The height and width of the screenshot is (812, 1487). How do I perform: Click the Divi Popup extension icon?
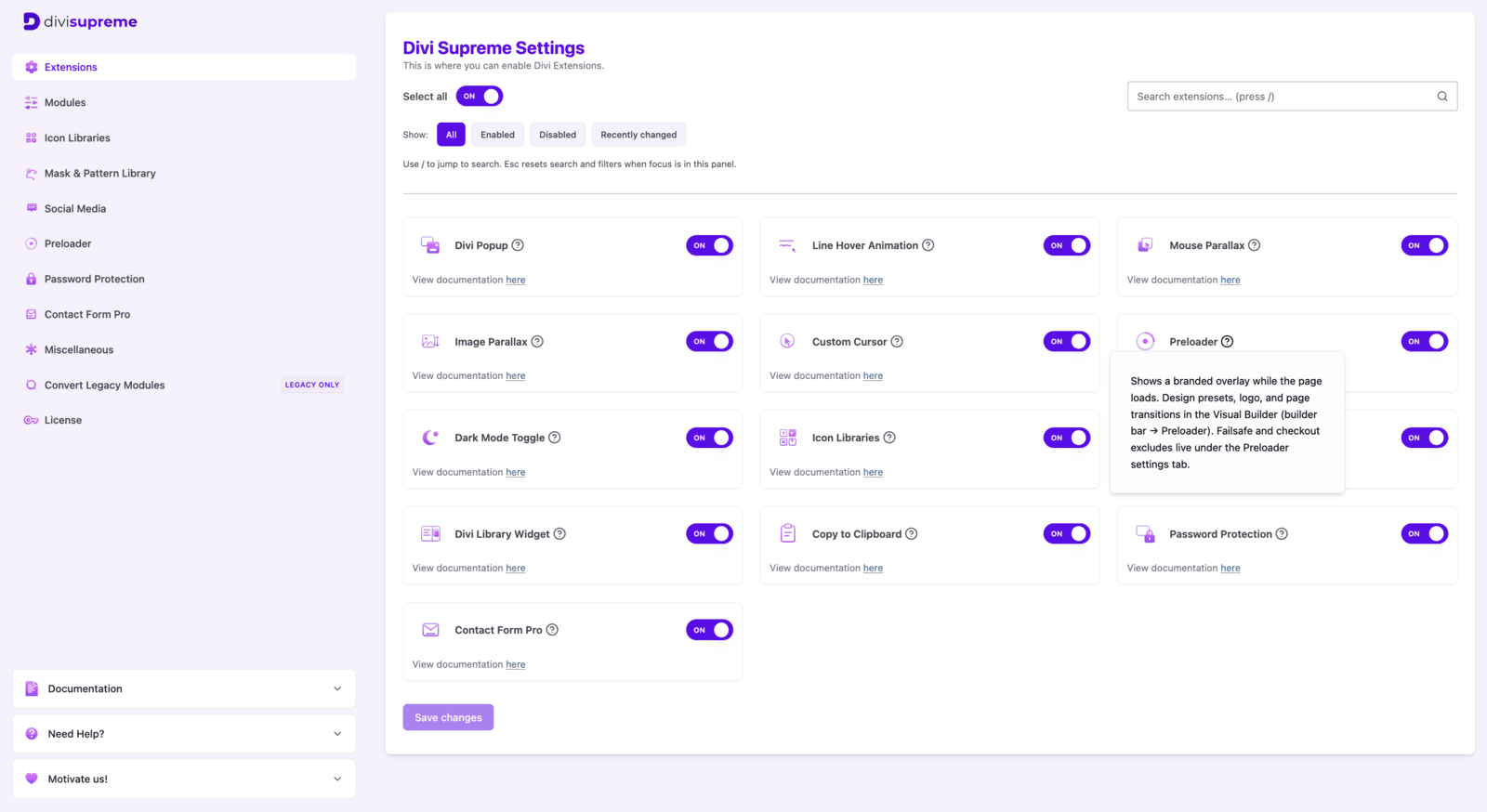[430, 245]
